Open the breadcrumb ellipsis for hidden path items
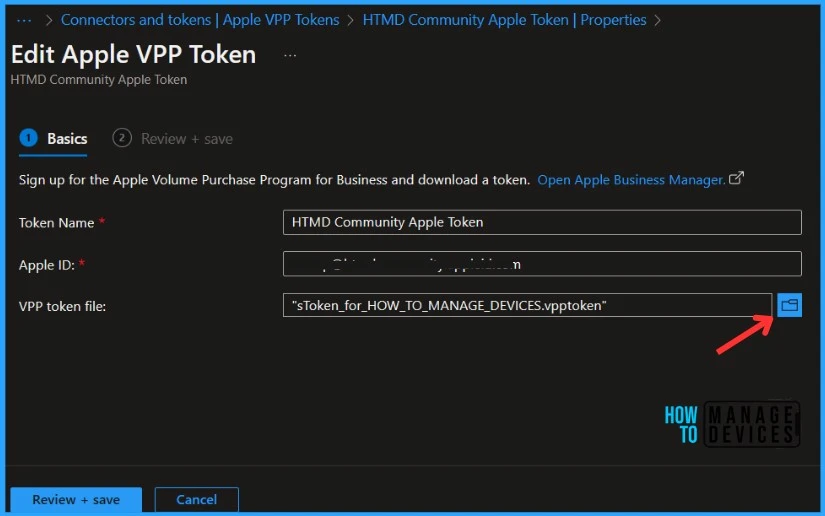Image resolution: width=825 pixels, height=516 pixels. click(x=24, y=21)
